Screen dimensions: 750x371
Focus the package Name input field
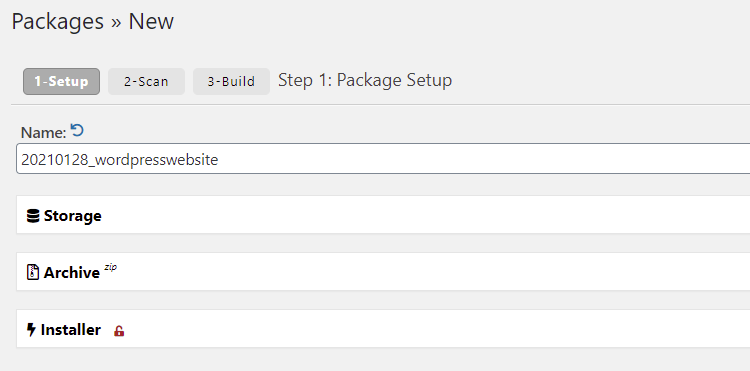[383, 159]
